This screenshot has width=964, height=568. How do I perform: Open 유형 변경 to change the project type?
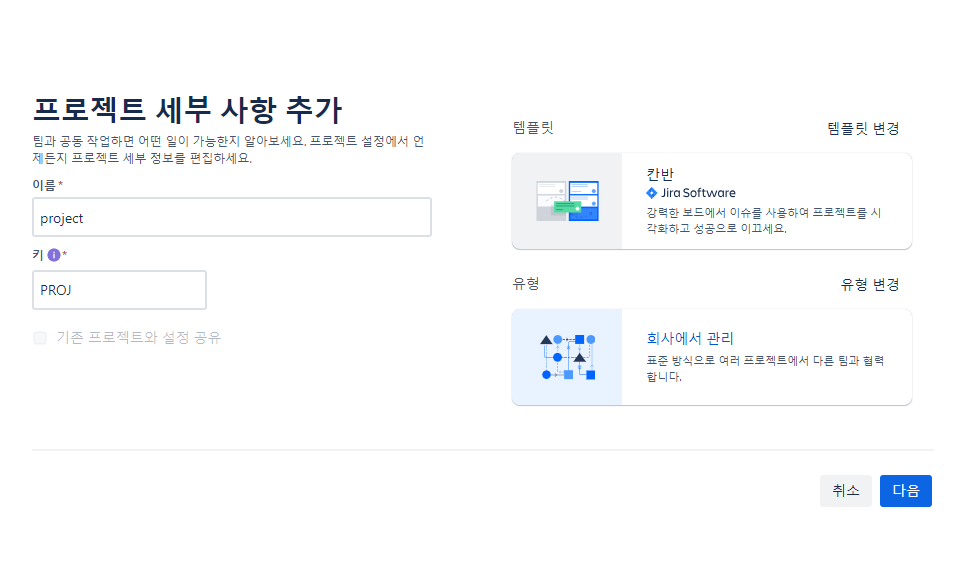(870, 285)
